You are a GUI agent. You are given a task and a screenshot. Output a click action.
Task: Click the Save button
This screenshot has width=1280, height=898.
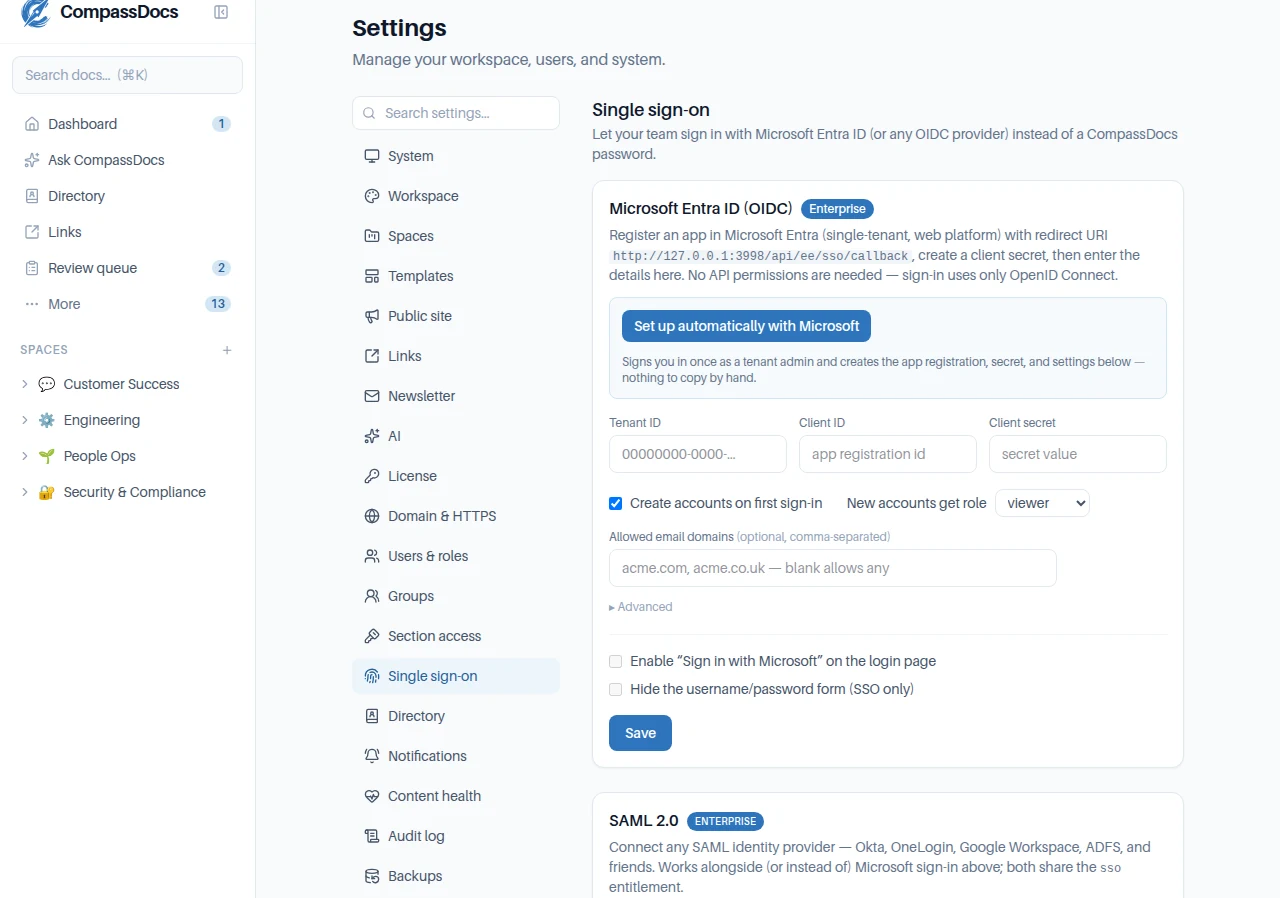pyautogui.click(x=640, y=733)
